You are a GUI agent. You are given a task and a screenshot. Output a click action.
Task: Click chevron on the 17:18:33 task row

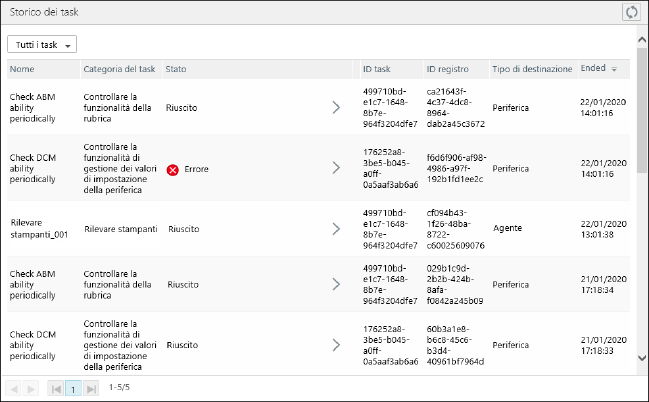[337, 345]
